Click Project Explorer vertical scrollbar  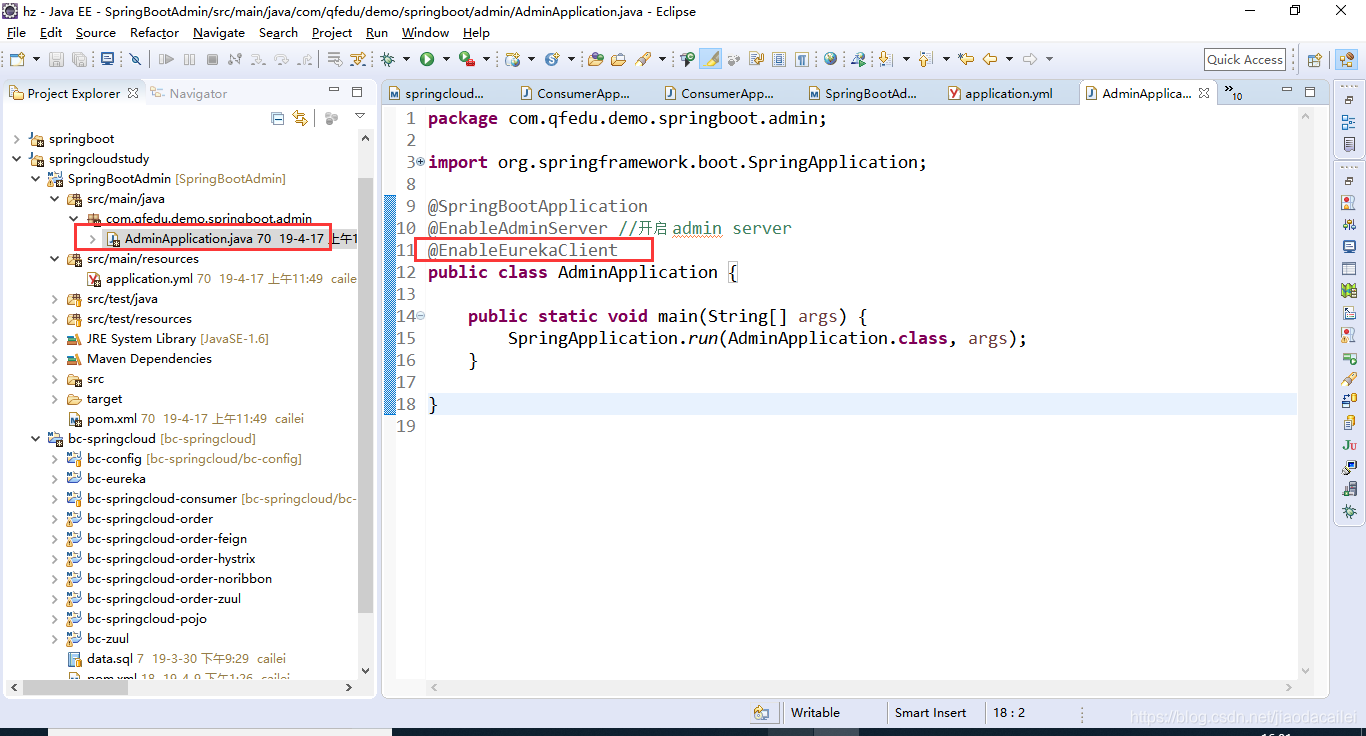click(365, 395)
